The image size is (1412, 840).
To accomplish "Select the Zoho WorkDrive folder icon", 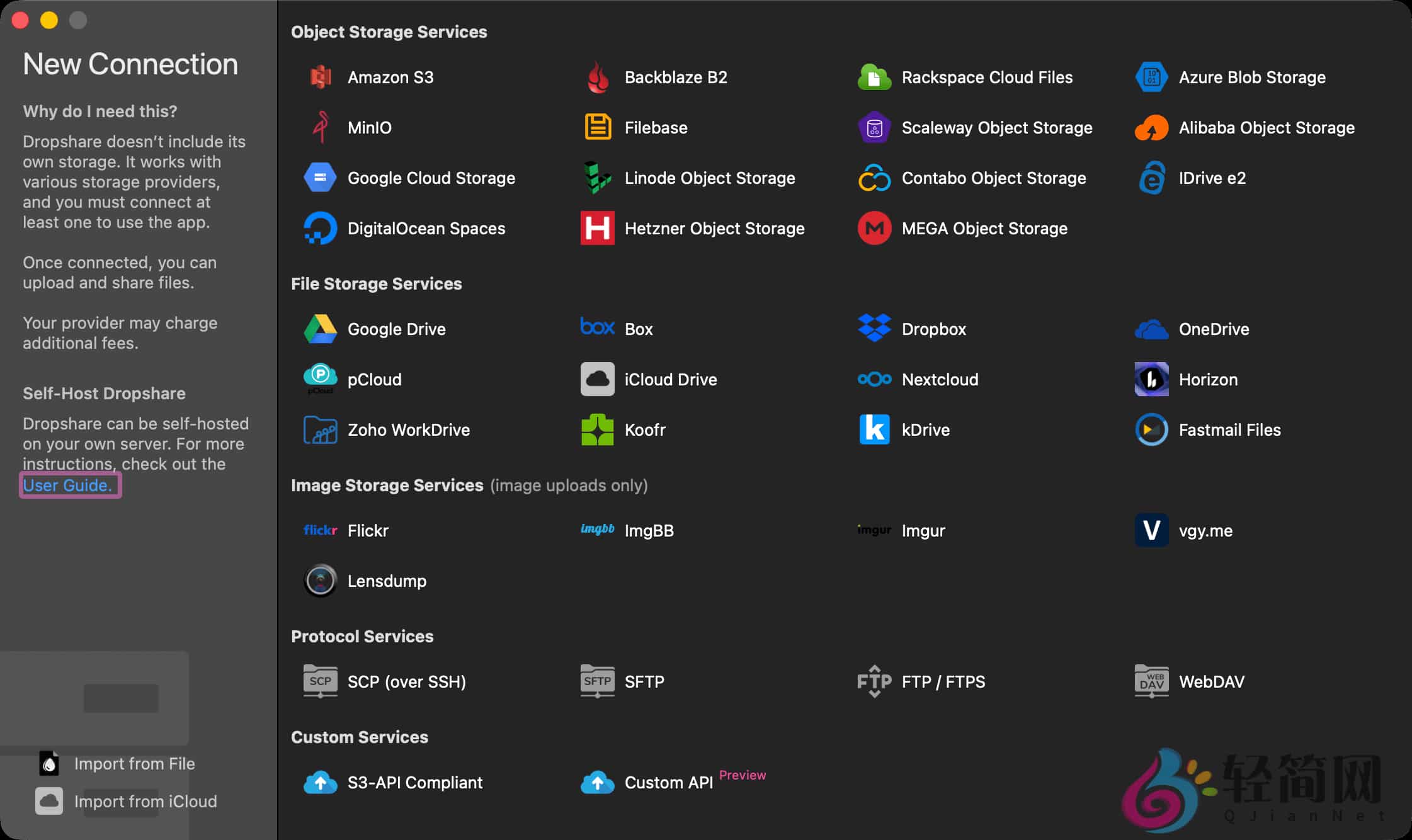I will point(321,430).
